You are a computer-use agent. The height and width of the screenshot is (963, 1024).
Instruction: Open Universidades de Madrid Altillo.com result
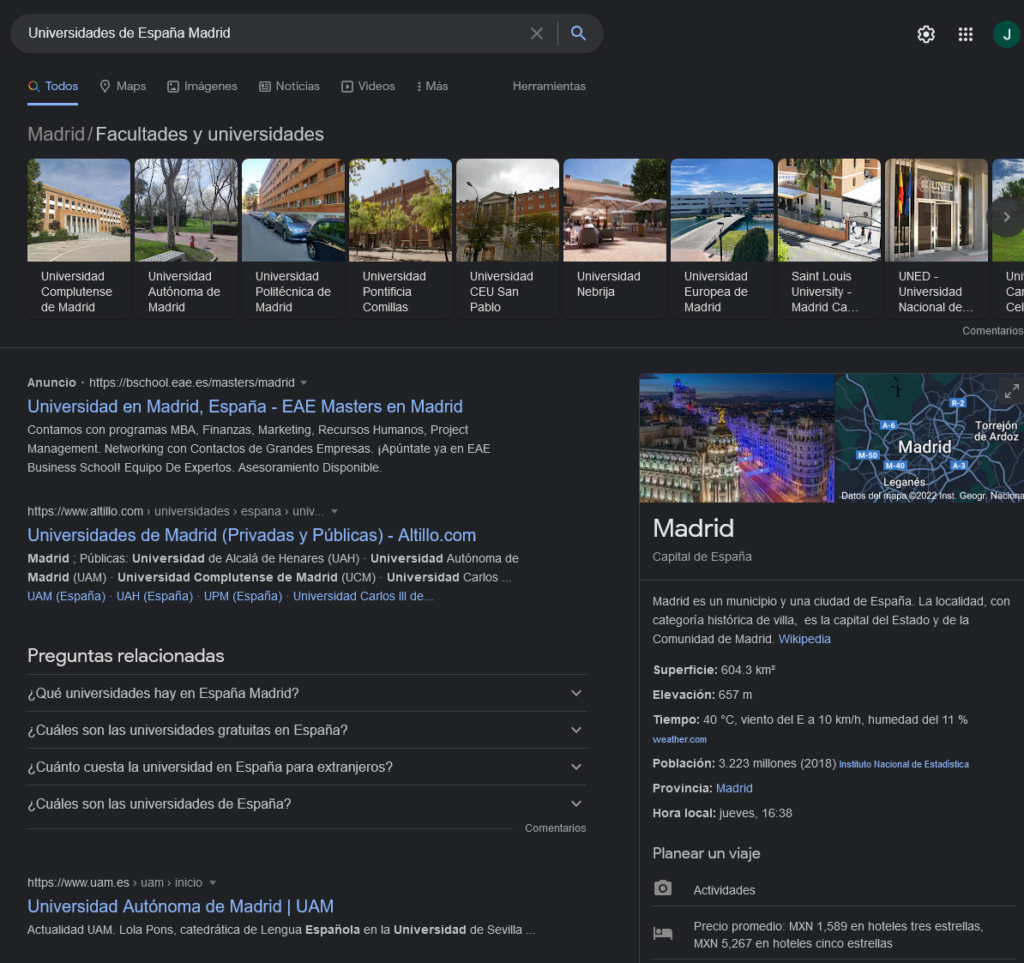click(251, 535)
